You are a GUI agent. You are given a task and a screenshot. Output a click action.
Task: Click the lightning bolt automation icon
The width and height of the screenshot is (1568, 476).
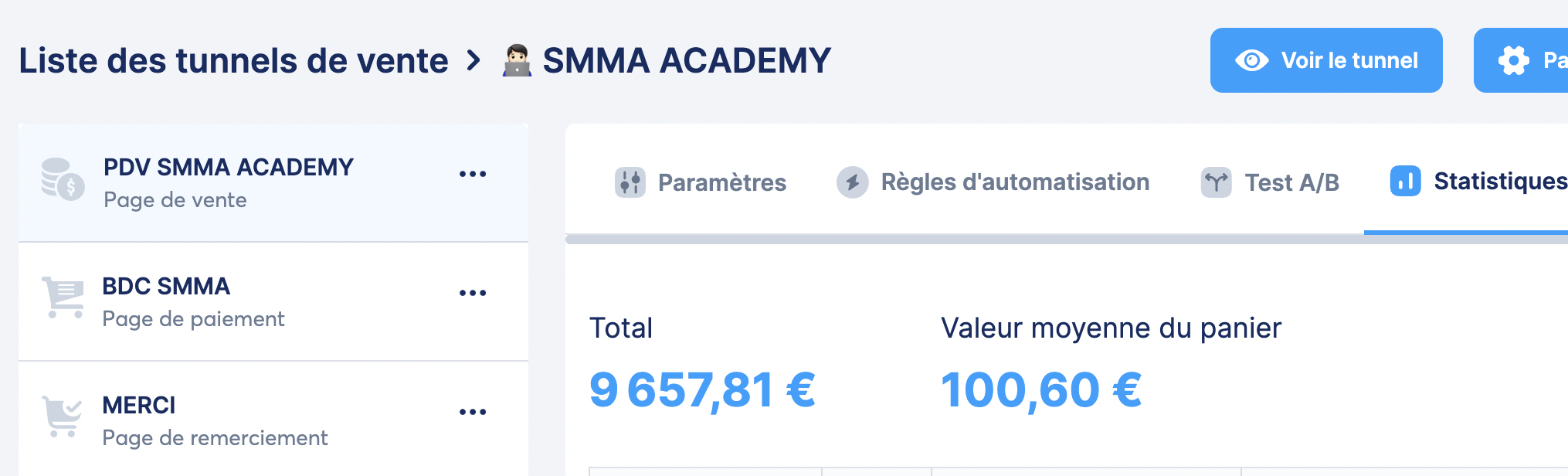852,182
